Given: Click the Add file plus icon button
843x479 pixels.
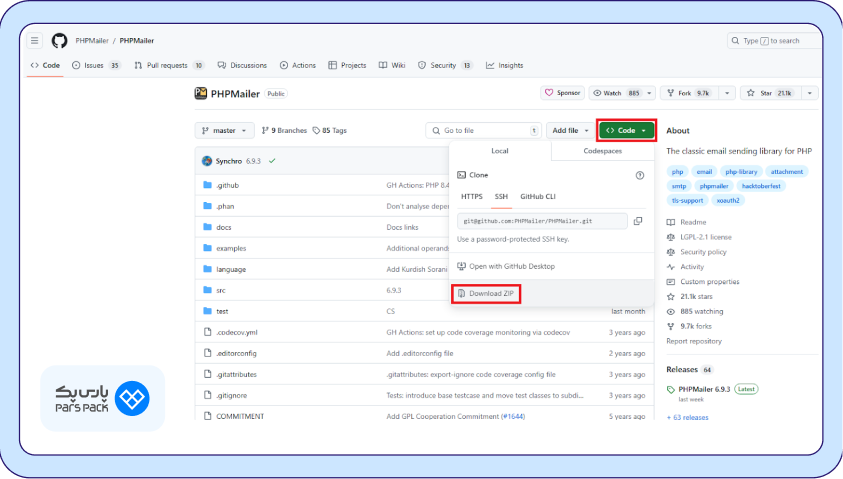Looking at the screenshot, I should click(x=571, y=130).
